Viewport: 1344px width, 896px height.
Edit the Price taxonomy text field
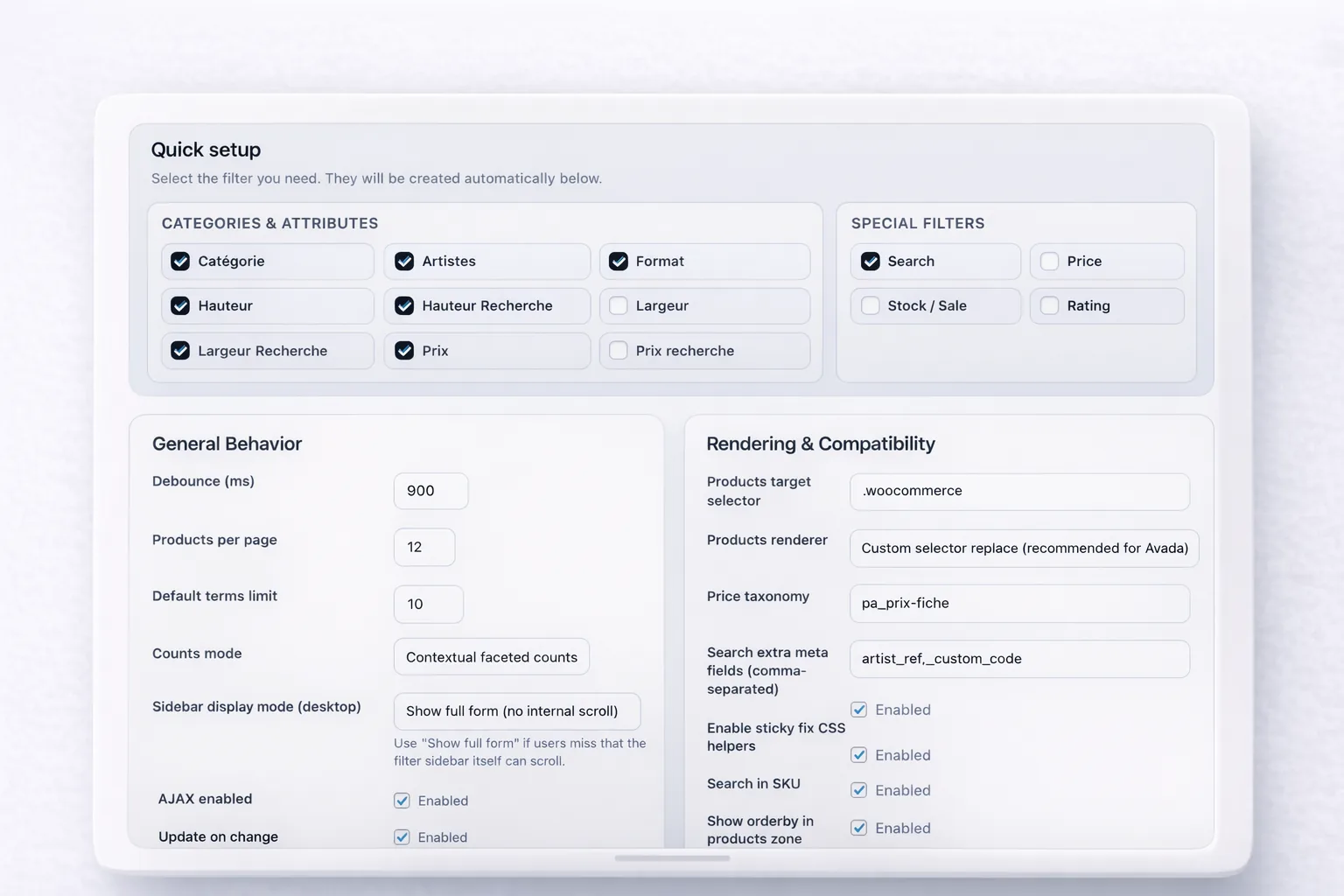pyautogui.click(x=1019, y=604)
